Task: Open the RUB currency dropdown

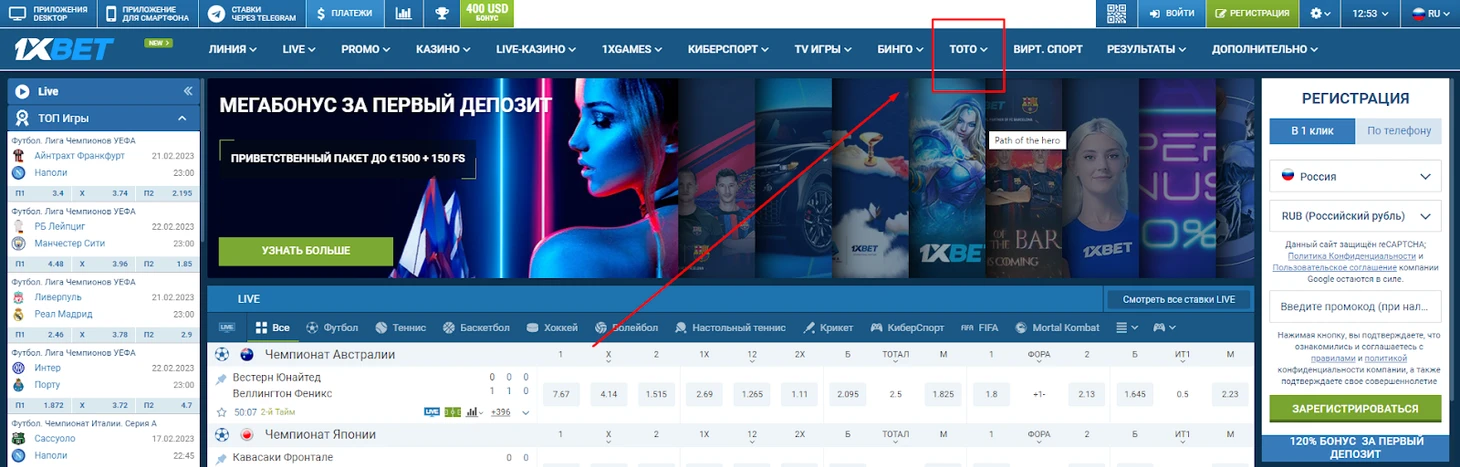Action: 1355,216
